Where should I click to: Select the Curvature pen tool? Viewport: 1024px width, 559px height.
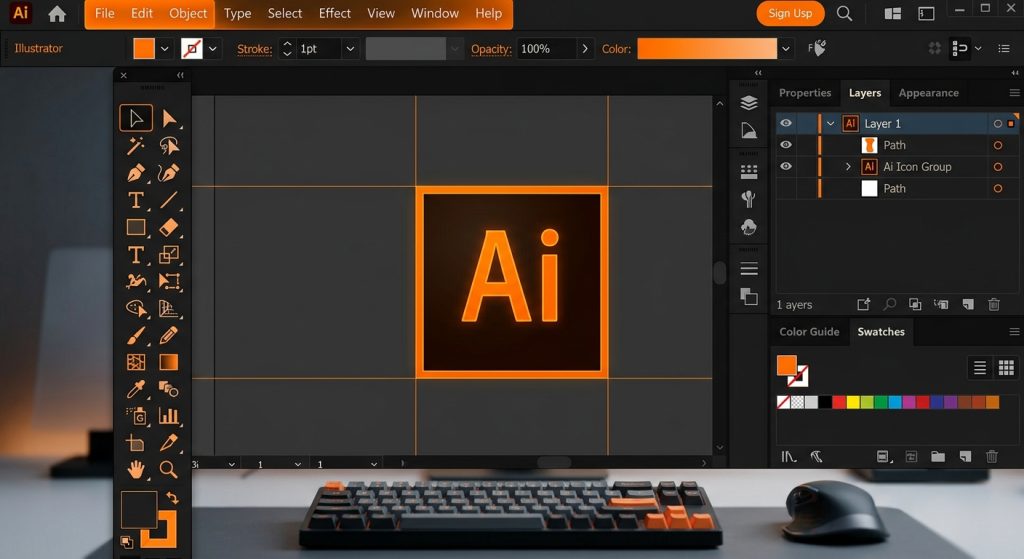[169, 173]
